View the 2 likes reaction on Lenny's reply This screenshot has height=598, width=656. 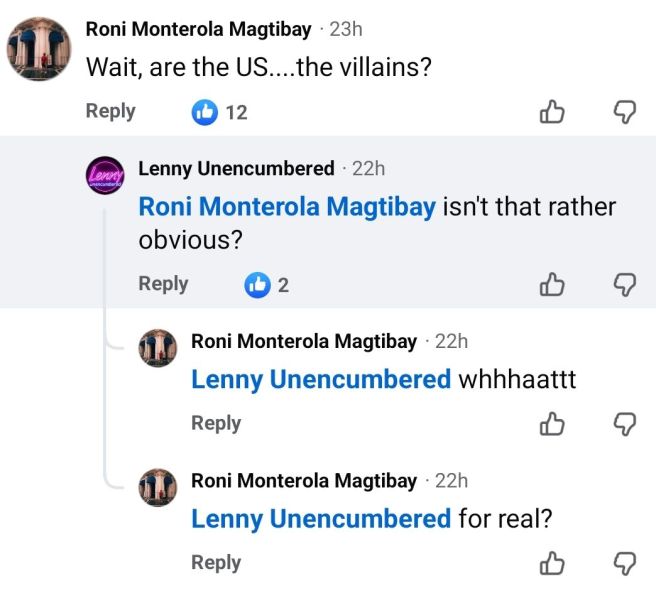coord(267,285)
